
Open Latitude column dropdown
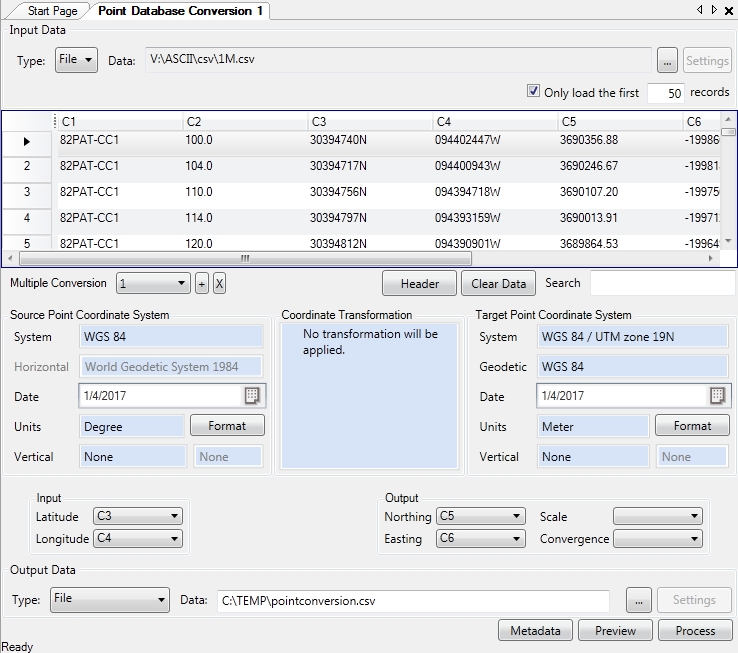coord(137,516)
